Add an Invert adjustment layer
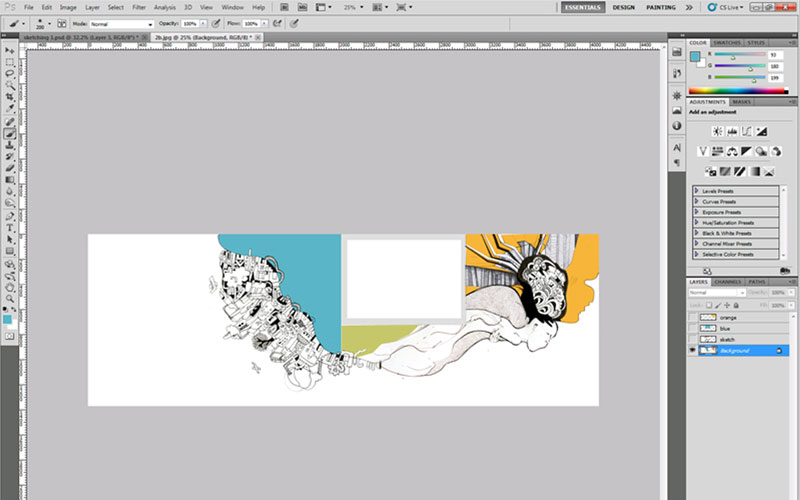Image resolution: width=800 pixels, height=500 pixels. (x=710, y=171)
